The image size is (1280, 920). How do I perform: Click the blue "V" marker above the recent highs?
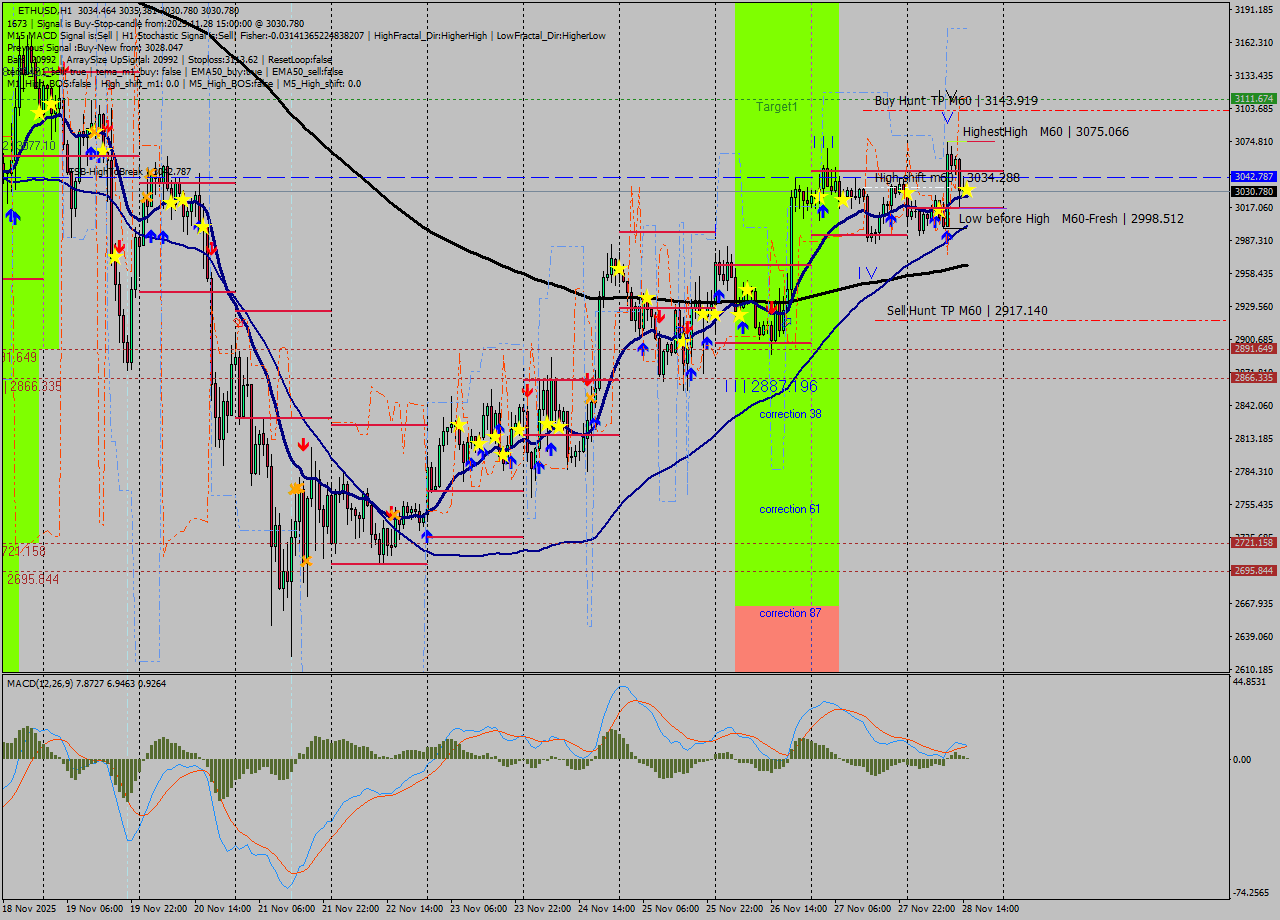click(946, 115)
